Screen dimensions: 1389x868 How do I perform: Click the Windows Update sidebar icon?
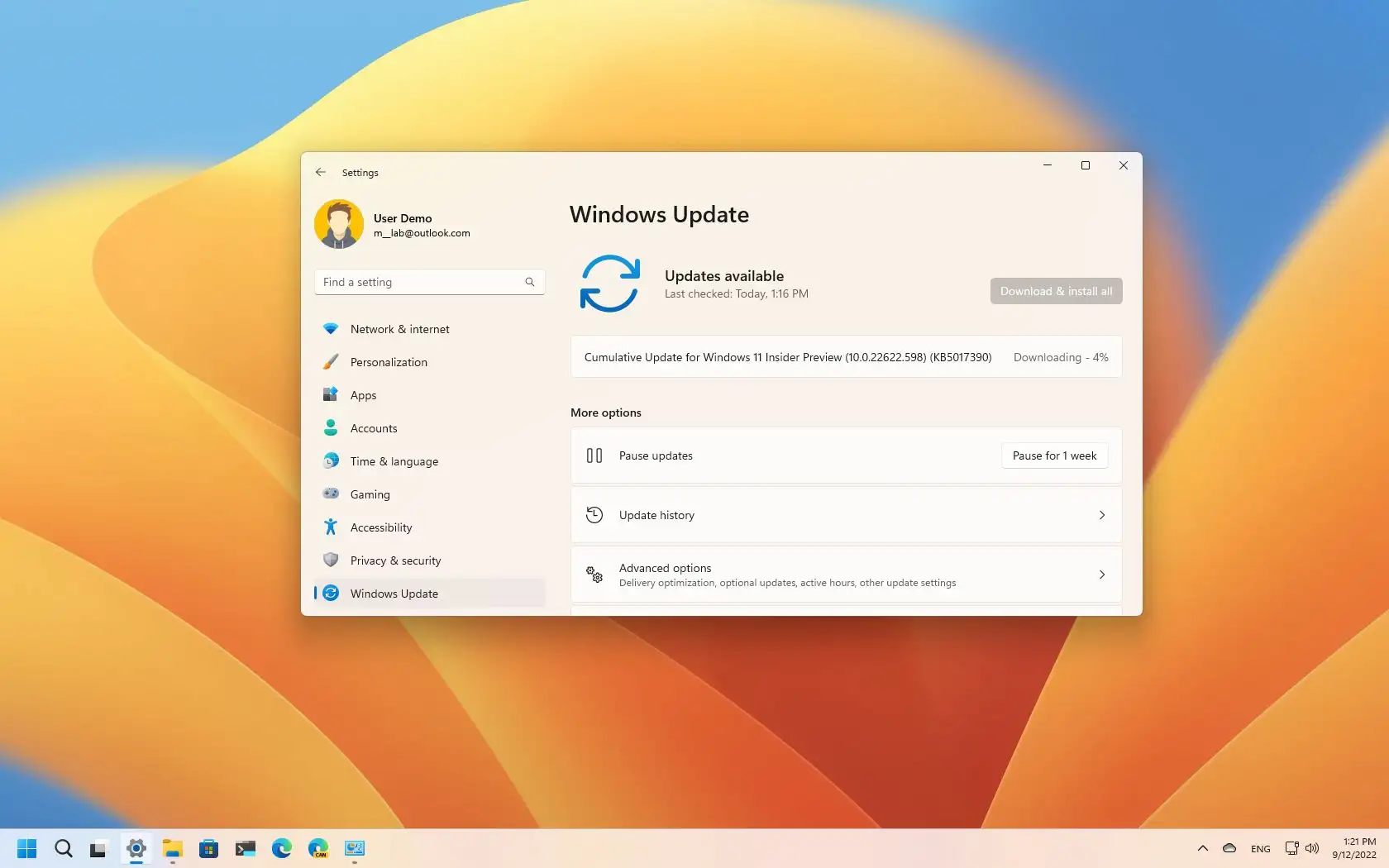[x=331, y=593]
